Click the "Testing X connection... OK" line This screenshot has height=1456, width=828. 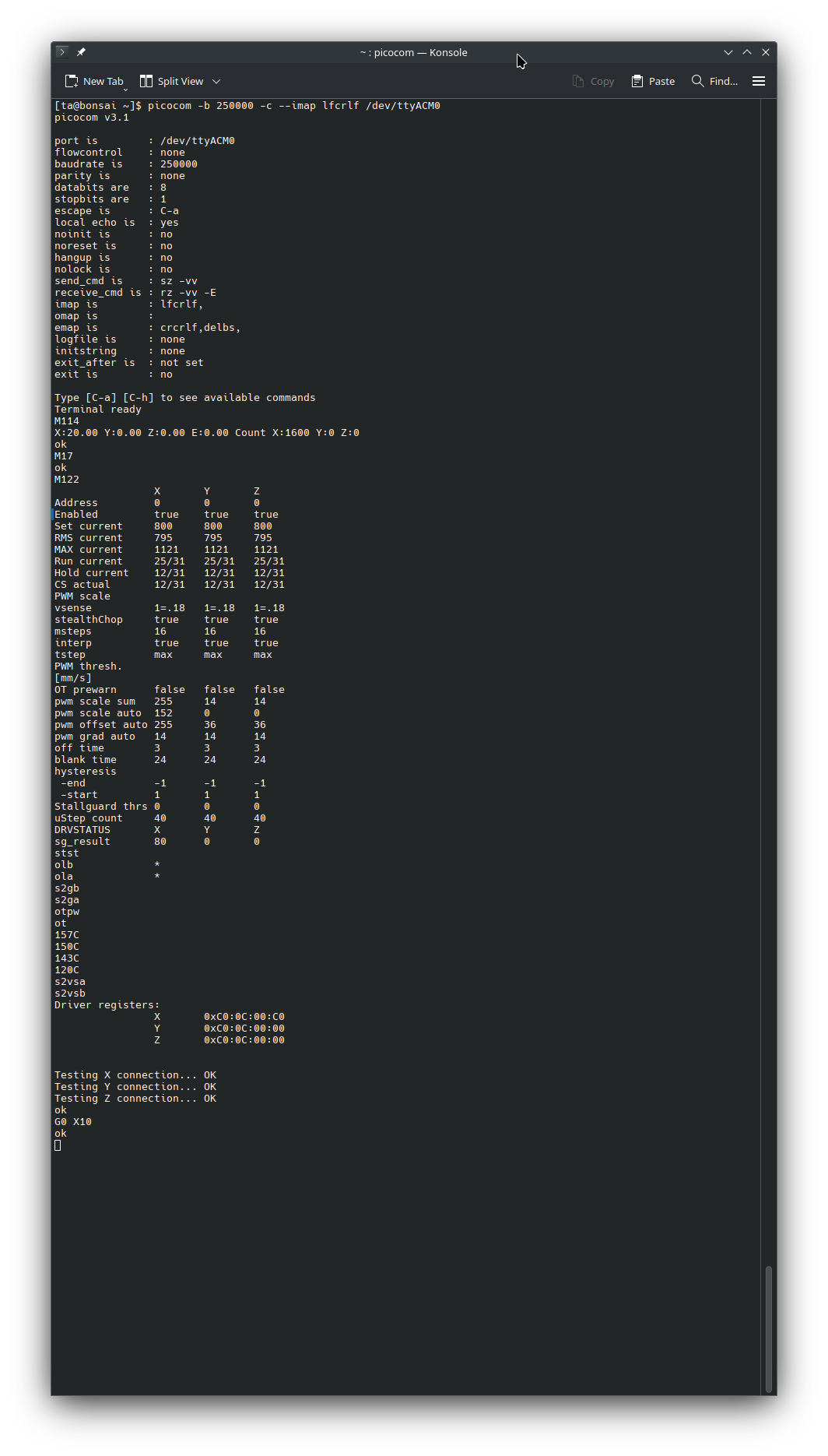click(x=135, y=1075)
